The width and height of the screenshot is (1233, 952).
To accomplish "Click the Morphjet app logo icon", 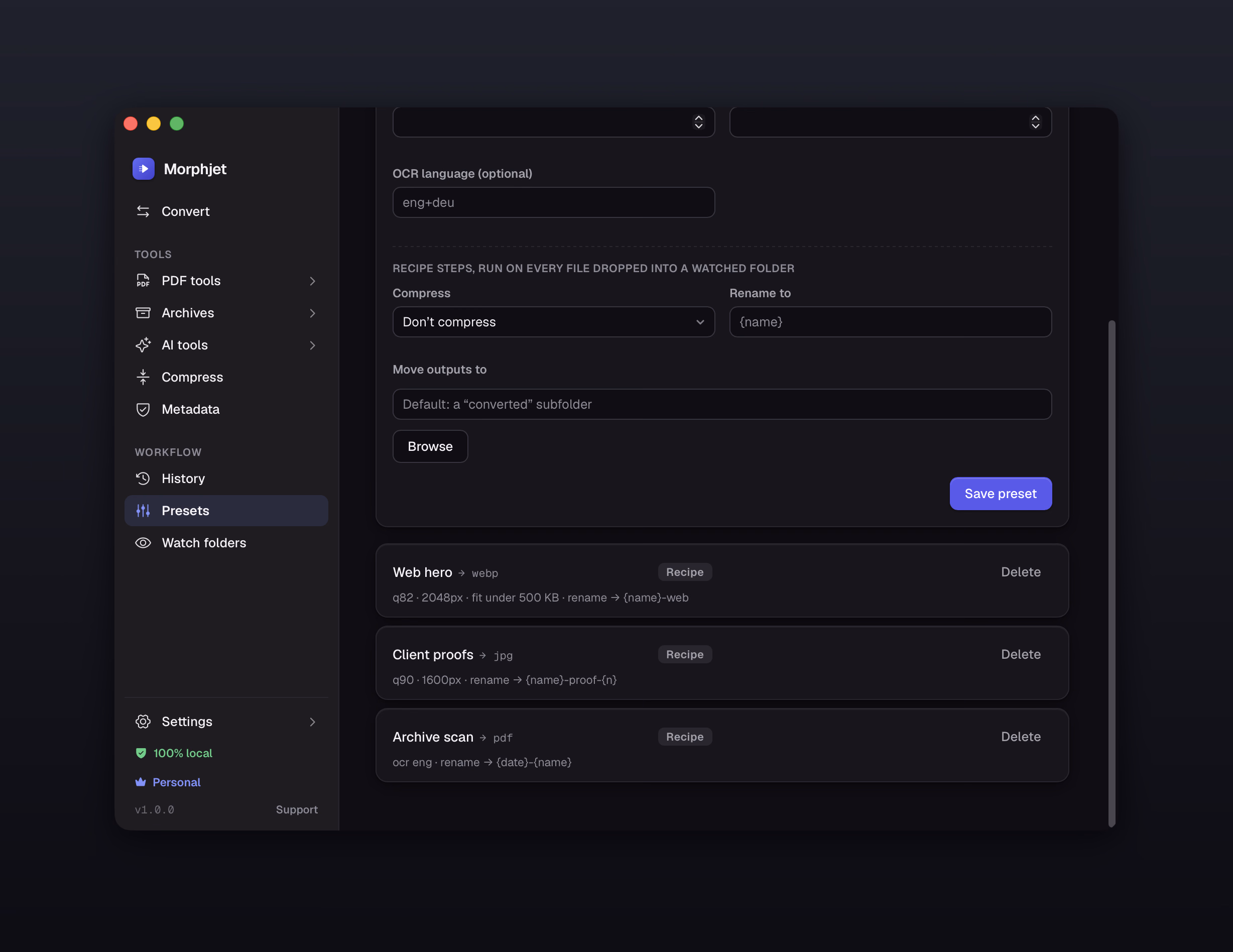I will tap(144, 169).
